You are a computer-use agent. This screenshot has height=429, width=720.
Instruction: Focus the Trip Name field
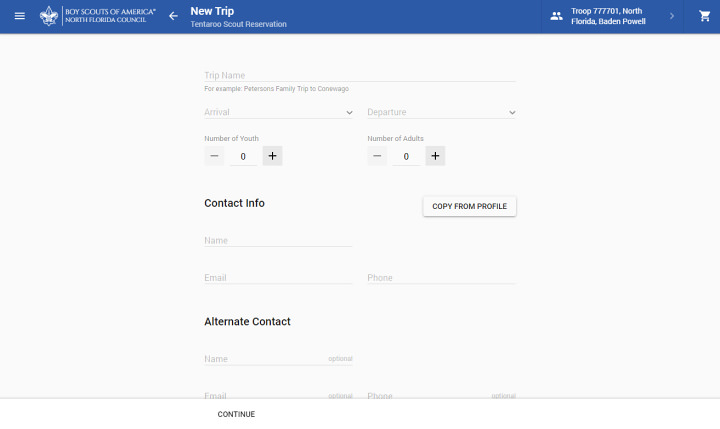(x=360, y=75)
